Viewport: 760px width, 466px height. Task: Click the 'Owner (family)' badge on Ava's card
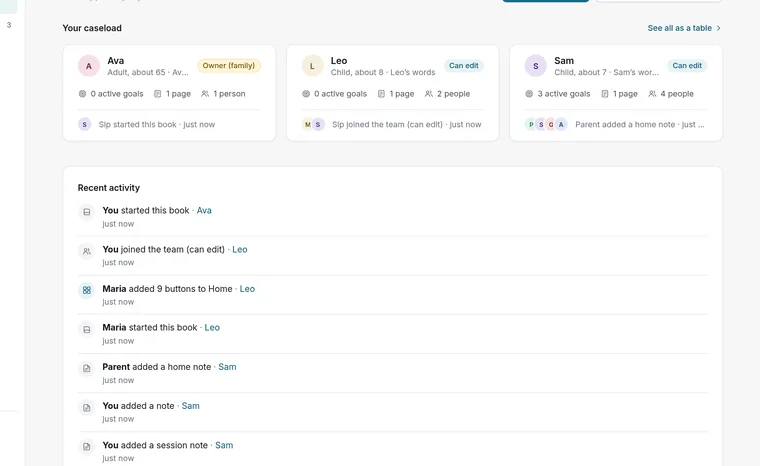click(229, 65)
